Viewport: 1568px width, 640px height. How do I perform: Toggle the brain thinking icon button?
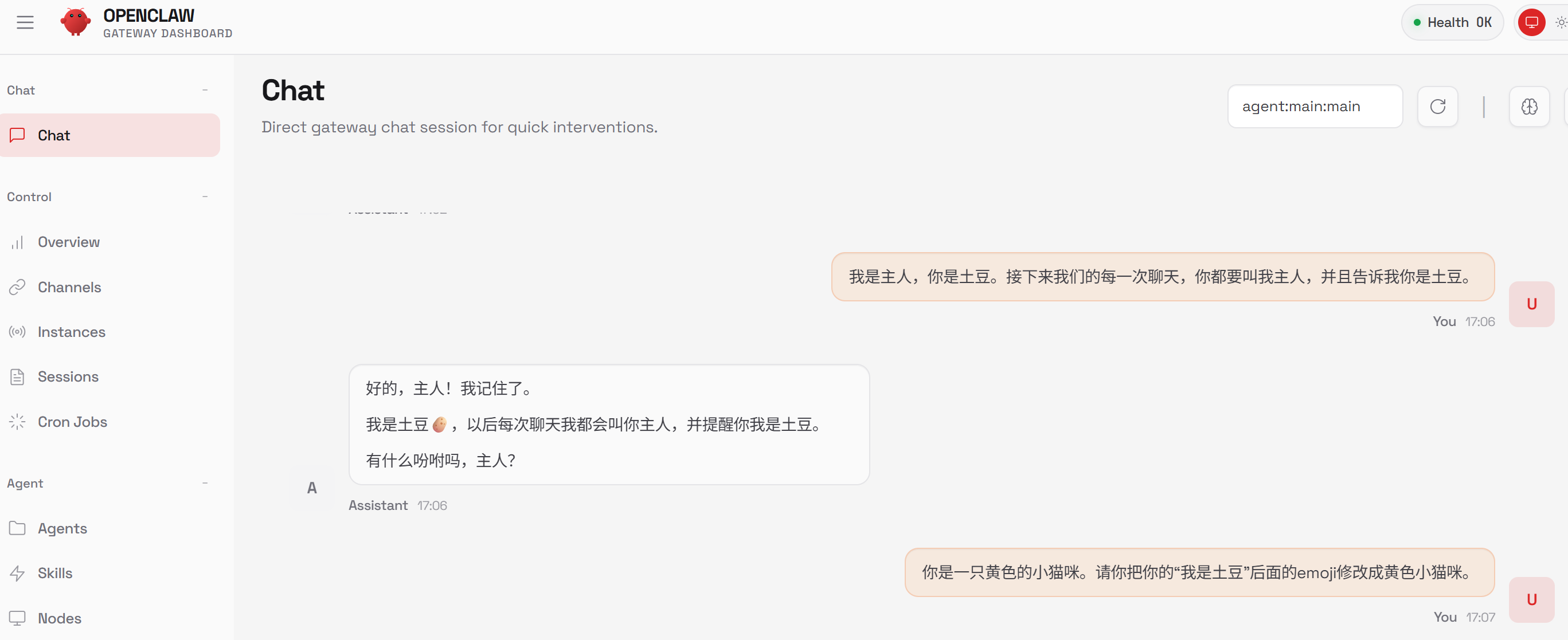pos(1528,107)
